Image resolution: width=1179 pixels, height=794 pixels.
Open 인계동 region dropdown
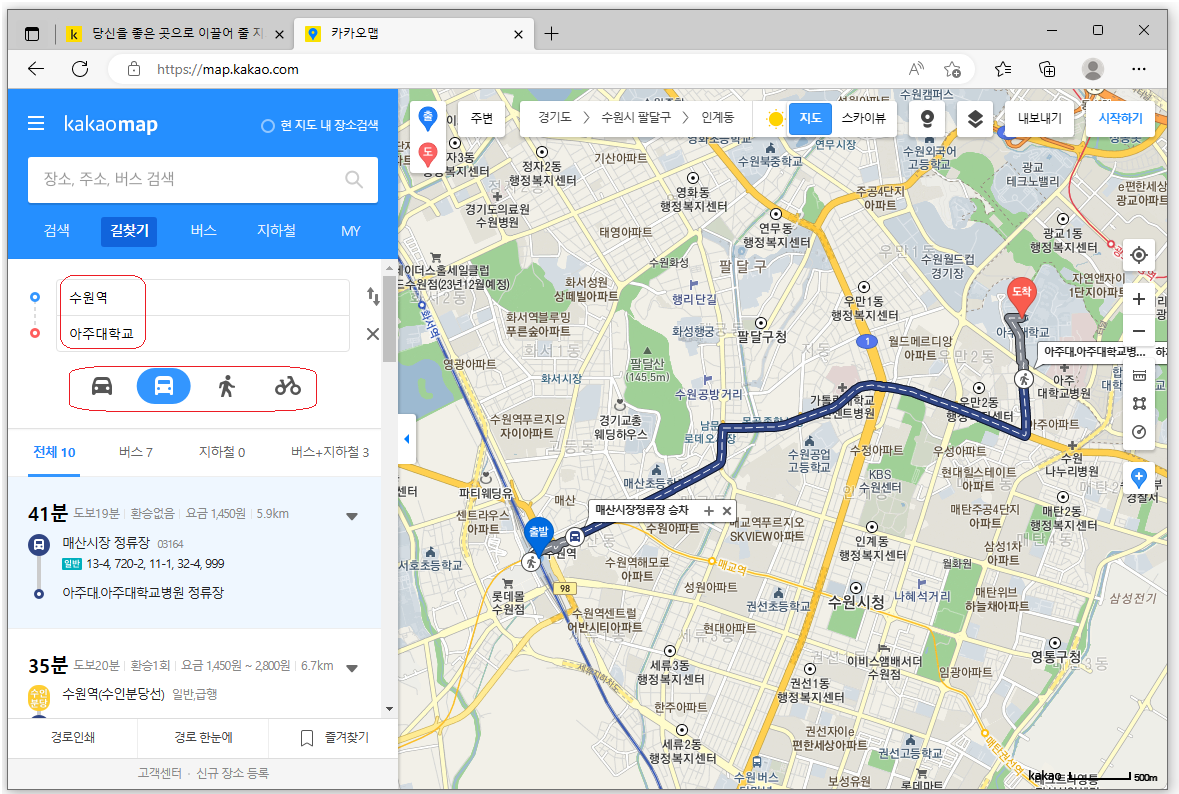[717, 117]
